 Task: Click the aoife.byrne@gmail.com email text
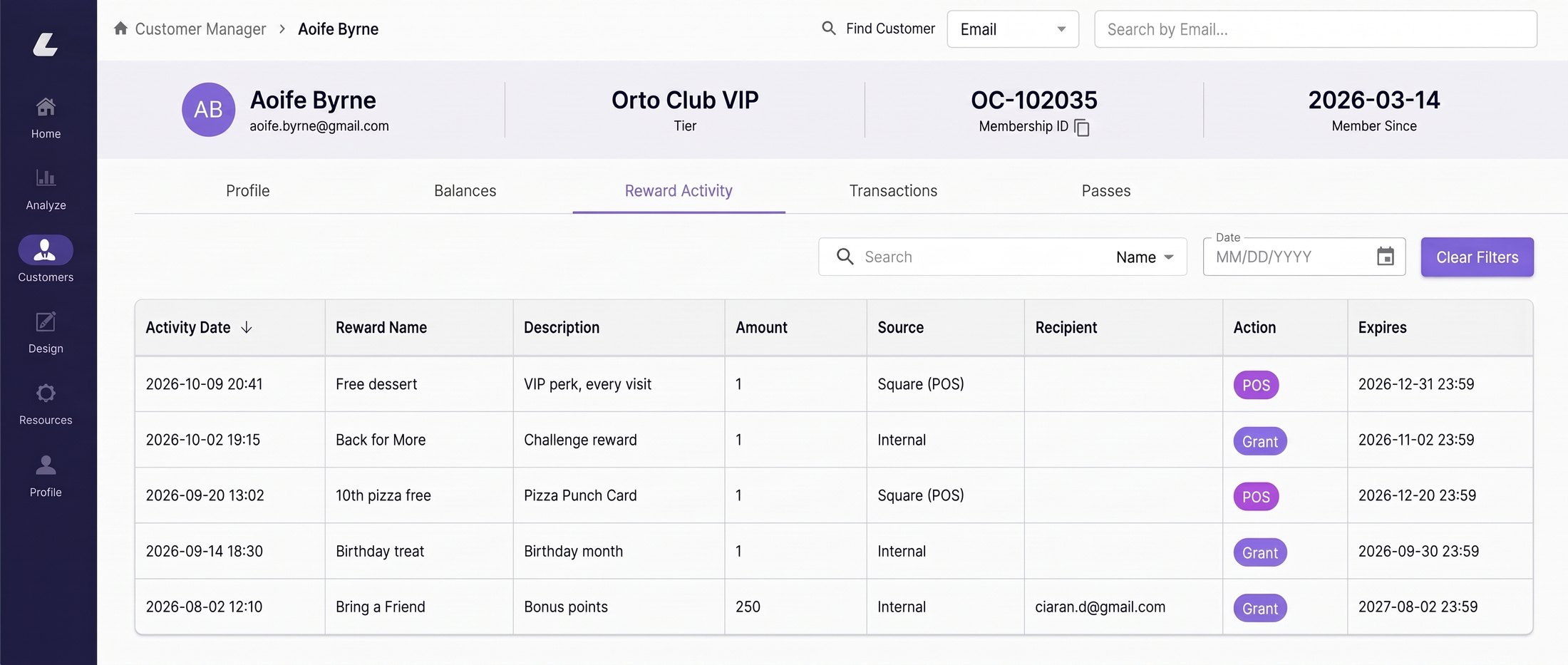click(319, 126)
